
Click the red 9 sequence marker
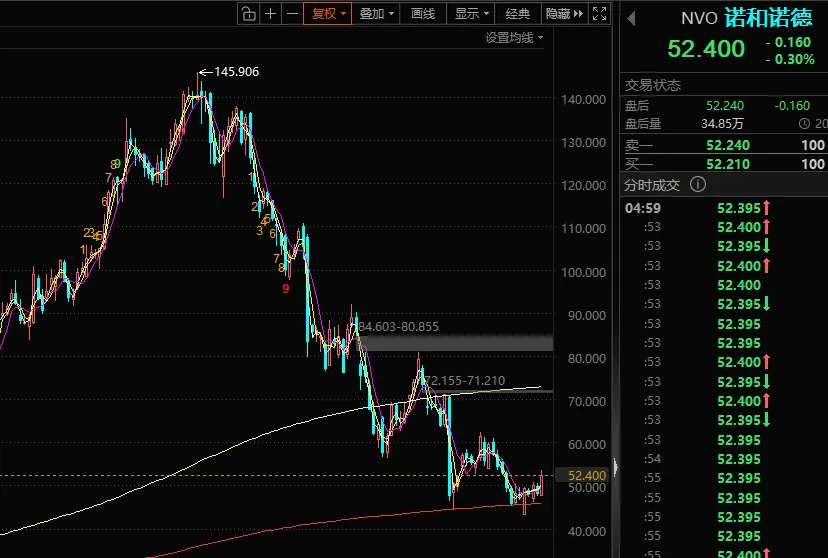[286, 289]
